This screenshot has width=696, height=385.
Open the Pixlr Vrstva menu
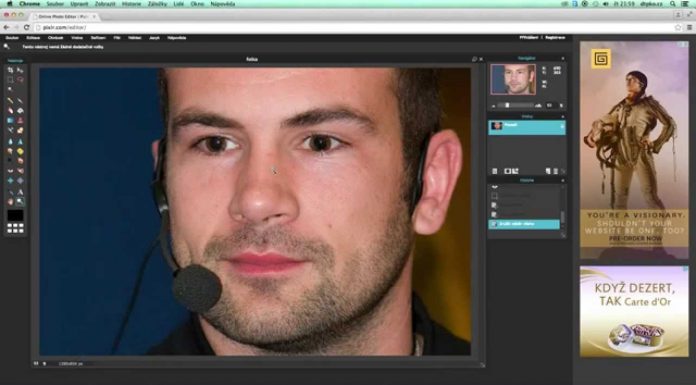coord(77,38)
